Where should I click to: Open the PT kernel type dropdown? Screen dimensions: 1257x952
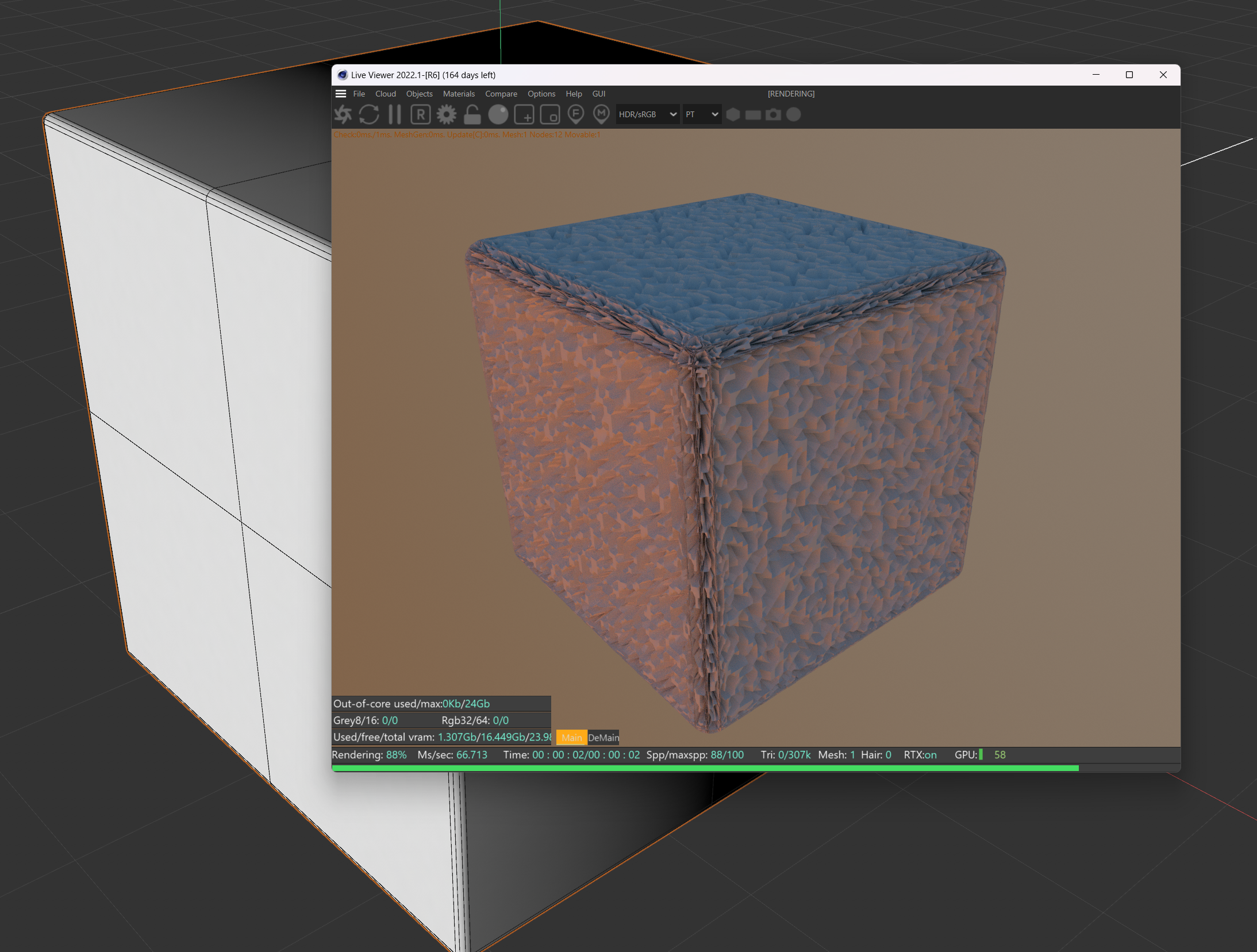701,114
